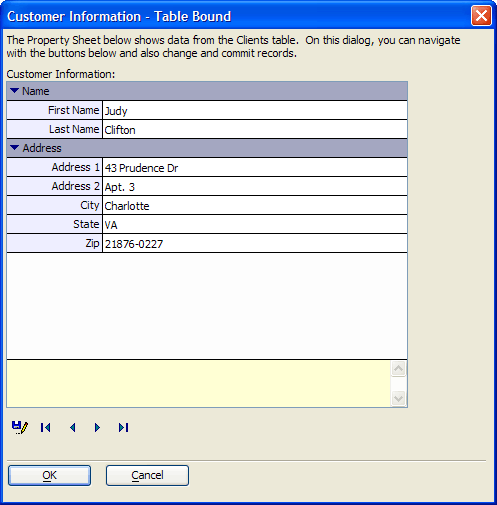
Task: Click the City value Charlotte
Action: pos(255,205)
